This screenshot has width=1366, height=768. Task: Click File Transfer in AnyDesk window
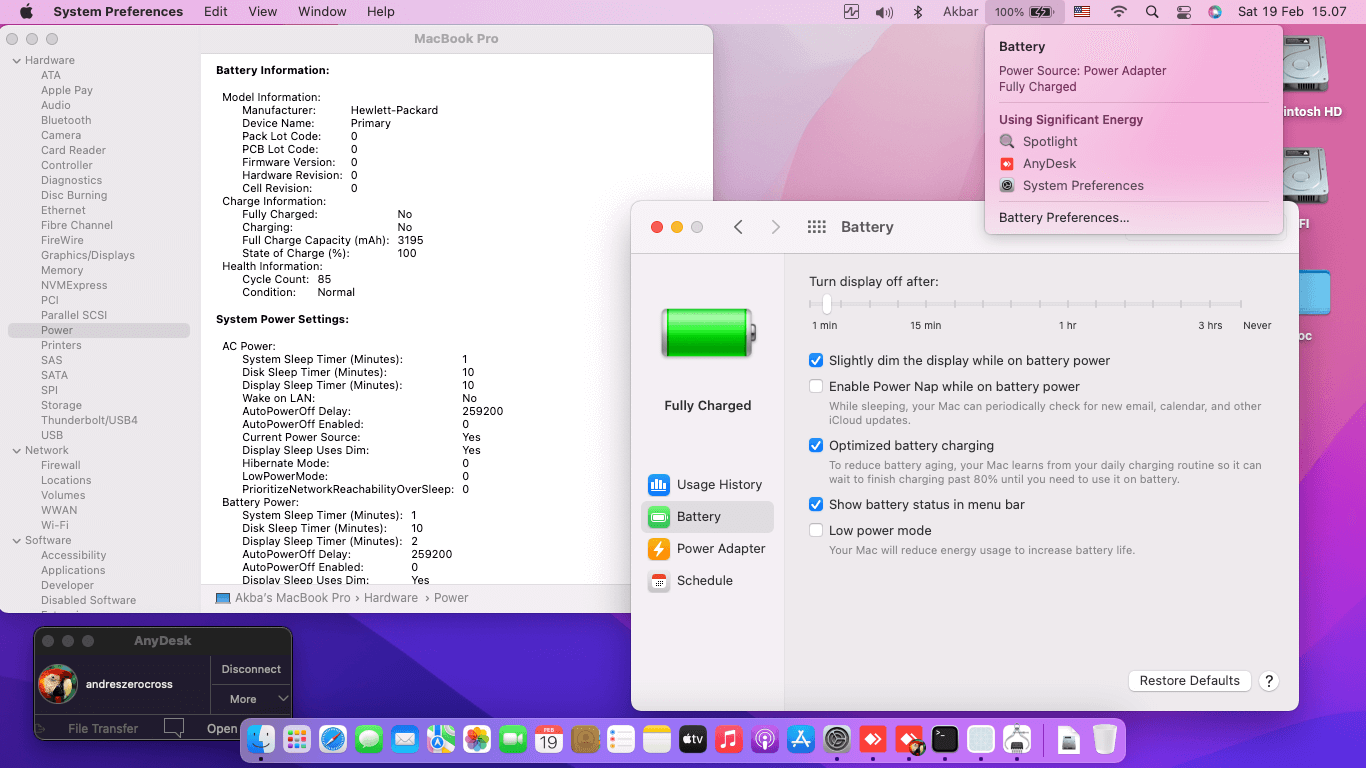[103, 729]
